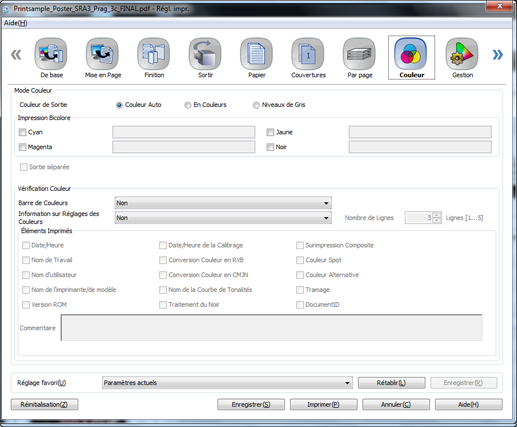The image size is (517, 427).
Task: Show next tabs with right chevron arrow
Action: click(x=498, y=54)
